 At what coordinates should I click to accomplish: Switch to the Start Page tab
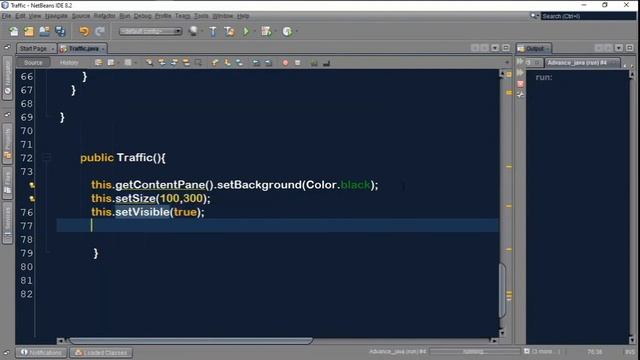point(33,49)
